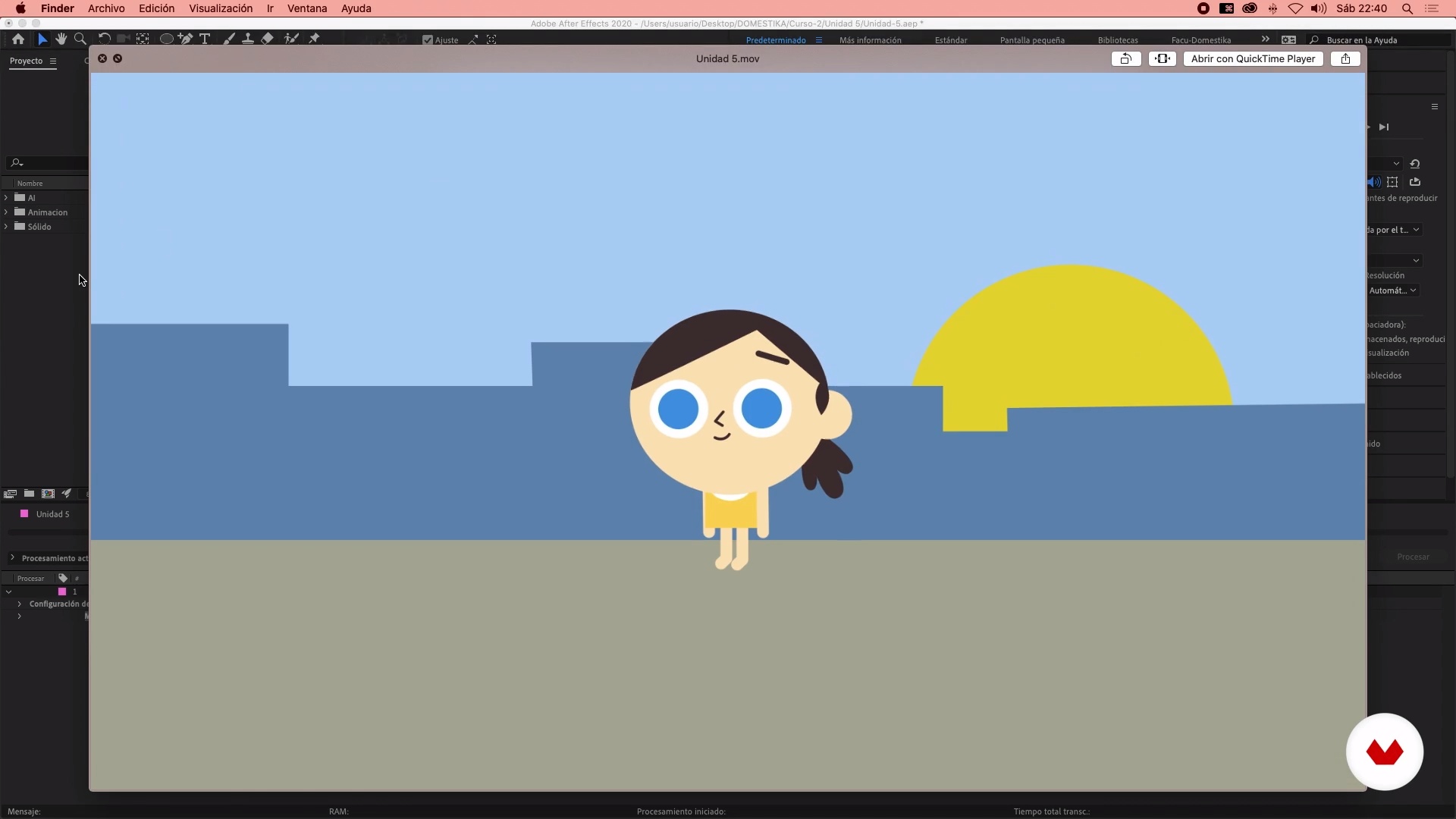The width and height of the screenshot is (1456, 819).
Task: Switch to the Estándar workspace tab
Action: pos(950,40)
